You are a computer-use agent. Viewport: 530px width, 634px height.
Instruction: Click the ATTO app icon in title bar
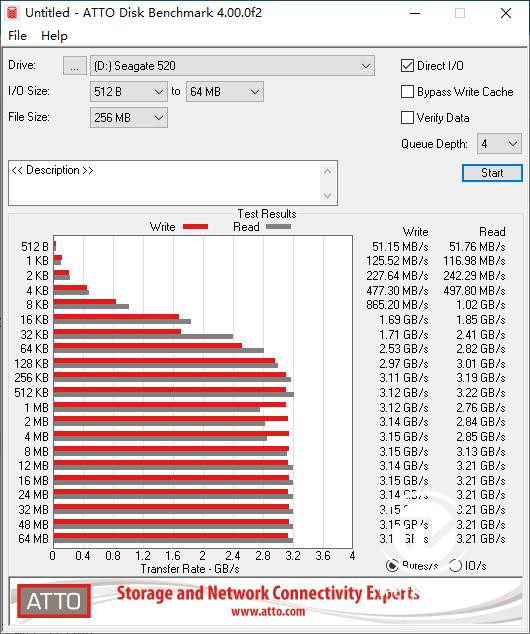click(x=13, y=13)
